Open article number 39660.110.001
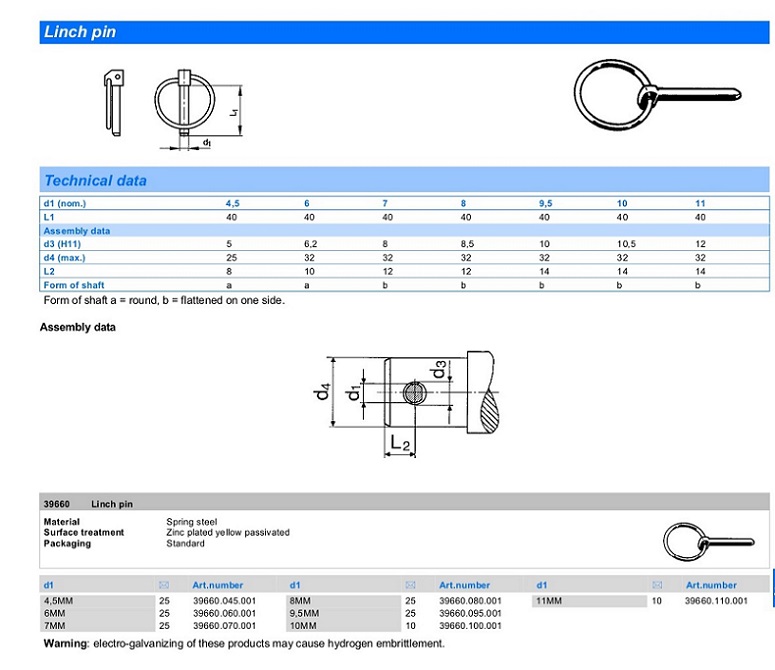Viewport: 775px width, 670px height. click(x=716, y=600)
